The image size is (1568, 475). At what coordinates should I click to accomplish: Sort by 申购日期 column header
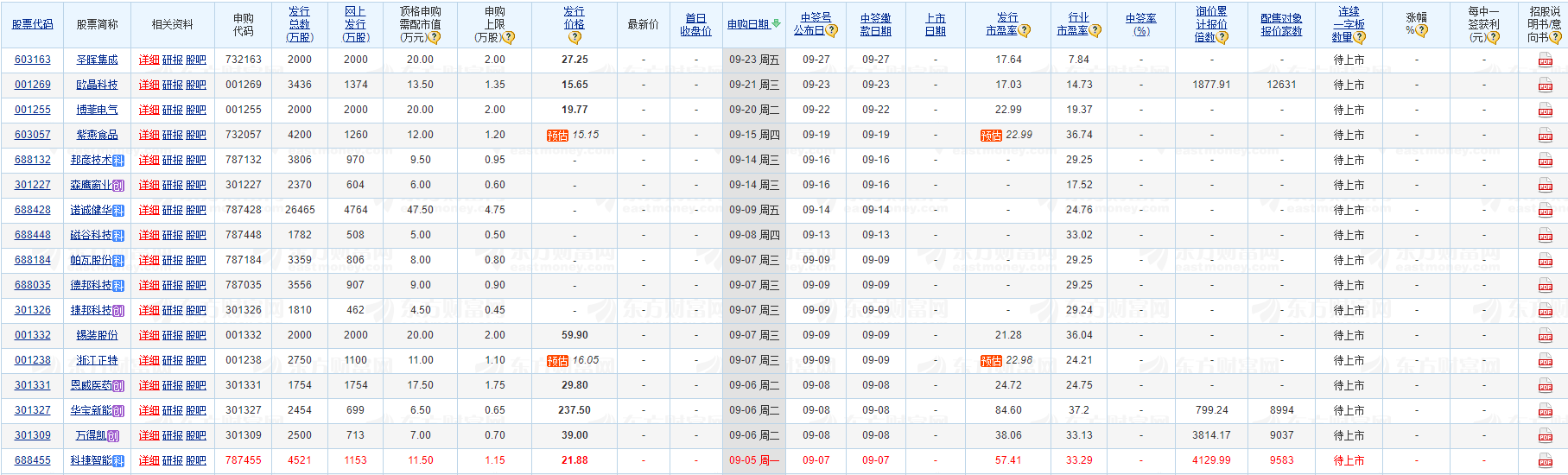[x=748, y=24]
